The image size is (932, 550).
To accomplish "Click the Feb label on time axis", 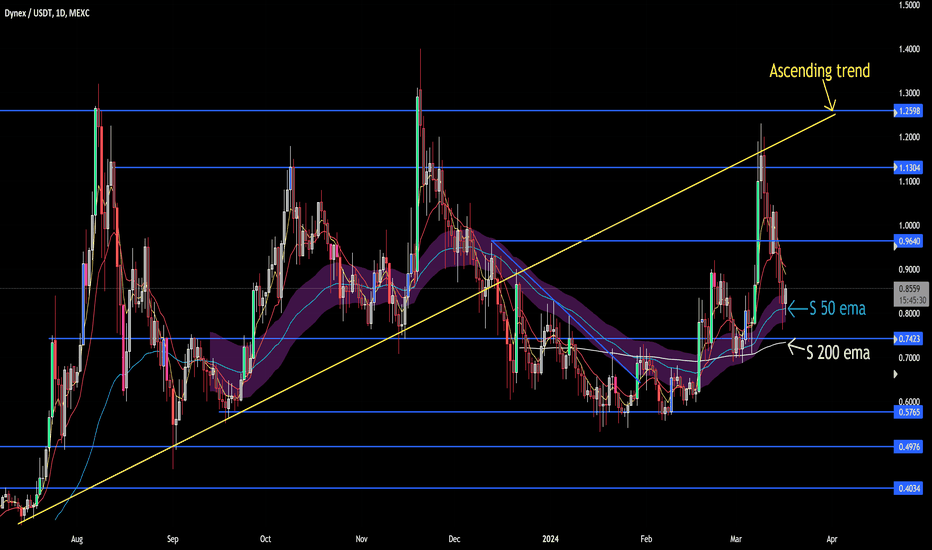I will tap(646, 539).
